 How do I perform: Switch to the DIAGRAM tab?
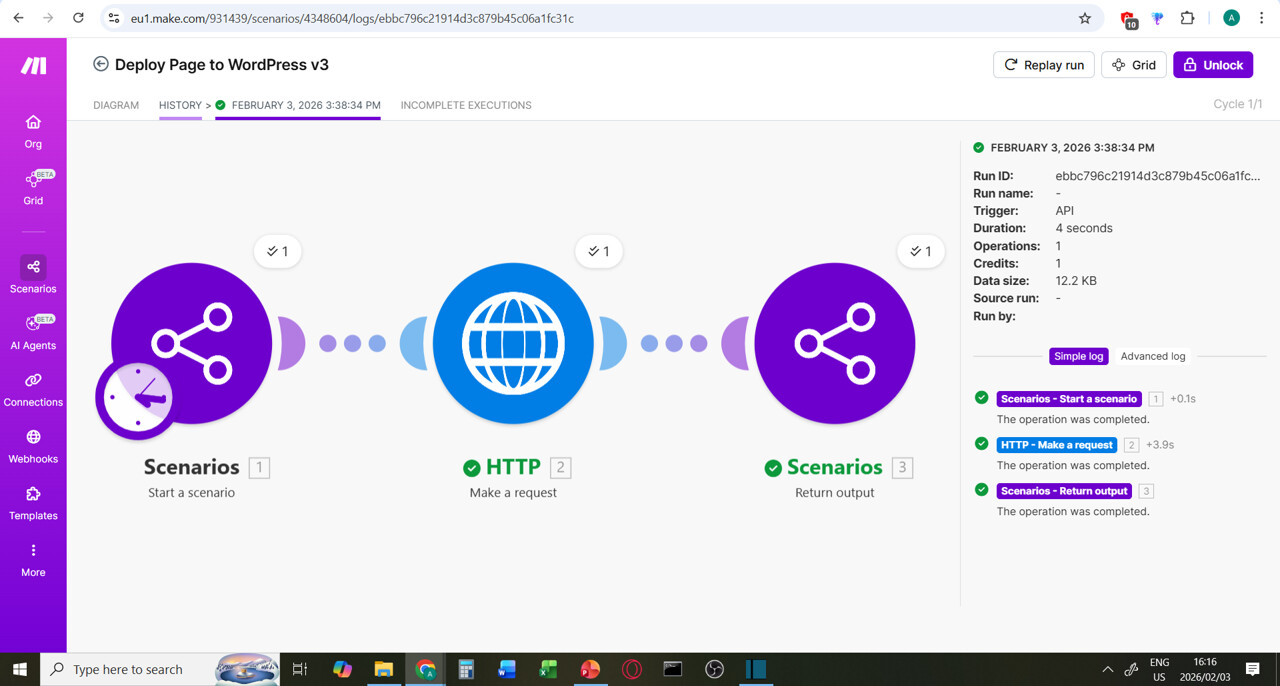[x=116, y=105]
